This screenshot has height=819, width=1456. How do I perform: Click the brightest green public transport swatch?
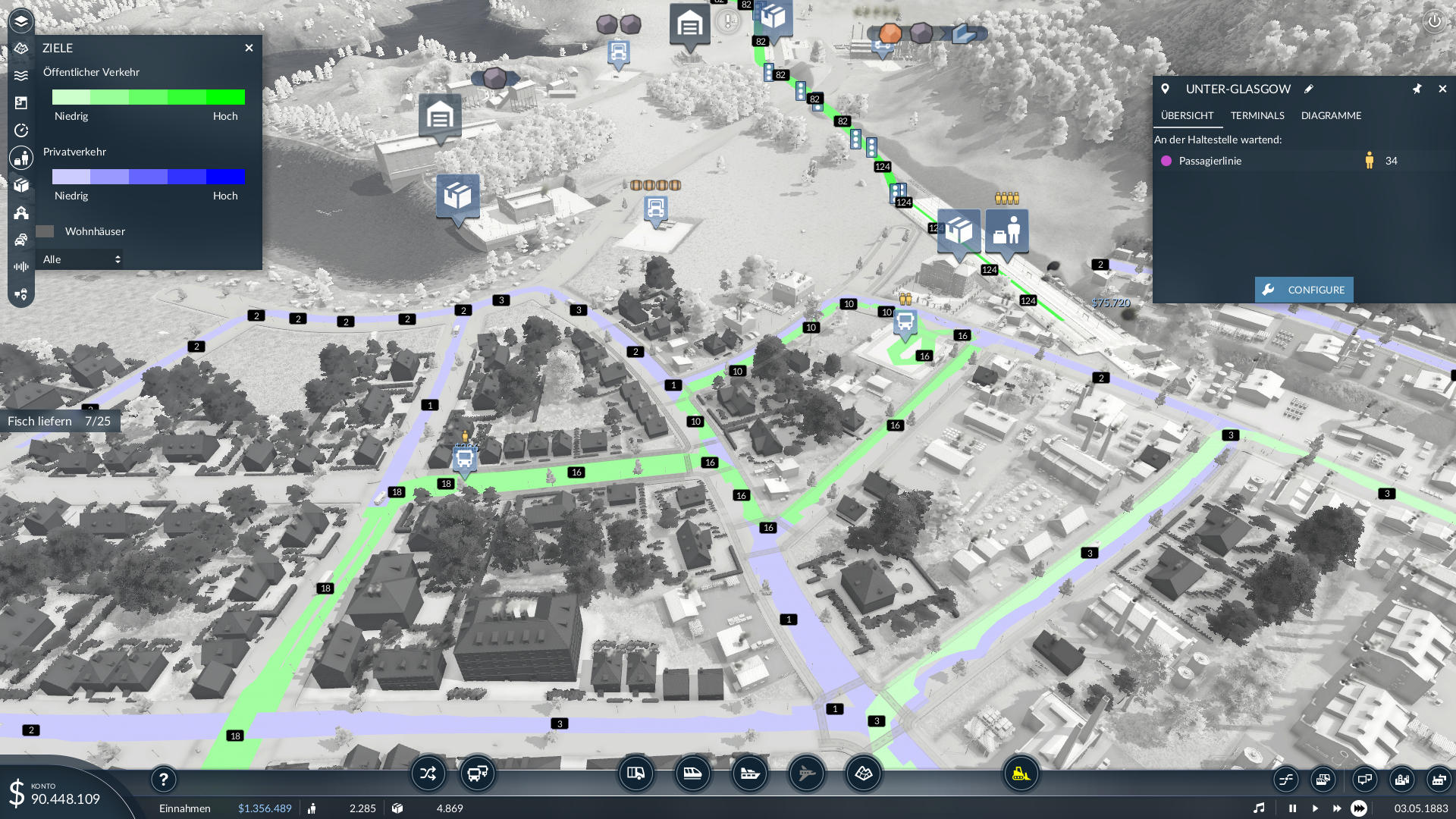coord(226,97)
